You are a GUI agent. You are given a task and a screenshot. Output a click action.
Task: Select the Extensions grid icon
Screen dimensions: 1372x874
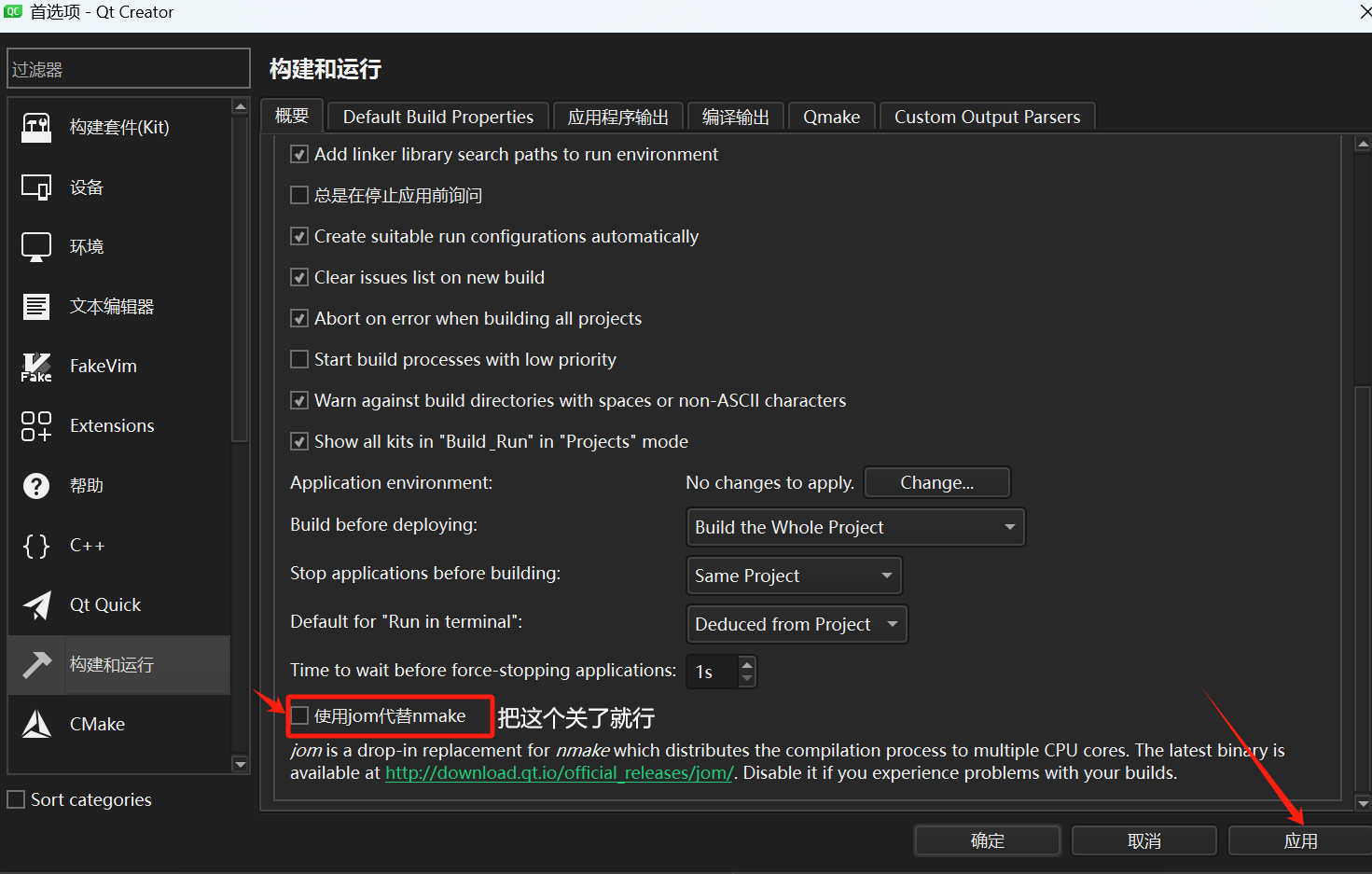36,426
